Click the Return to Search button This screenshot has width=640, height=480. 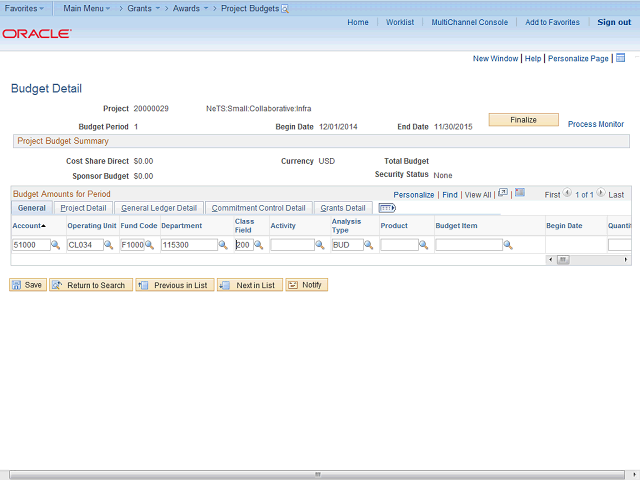(x=89, y=285)
